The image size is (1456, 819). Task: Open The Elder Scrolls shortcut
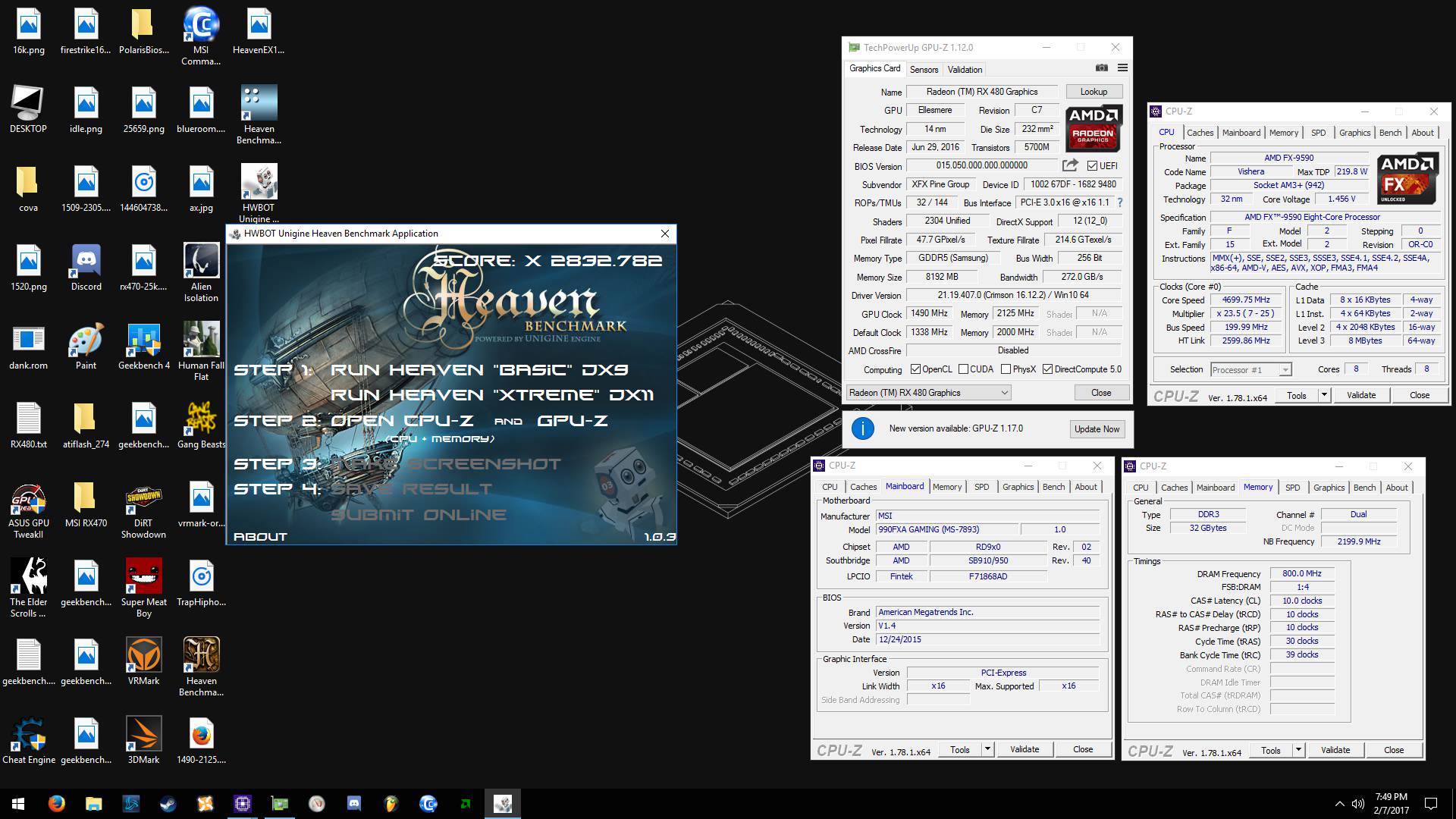pos(29,588)
